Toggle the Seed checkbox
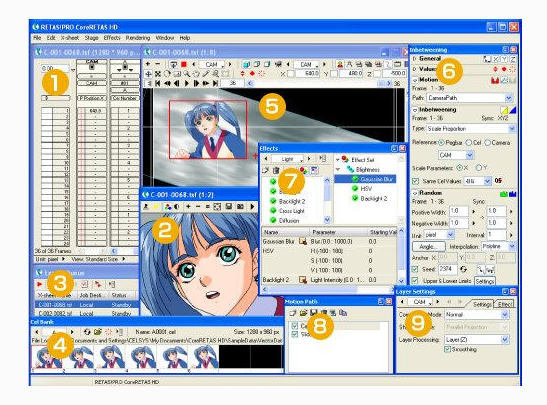This screenshot has height=405, width=547. [415, 269]
